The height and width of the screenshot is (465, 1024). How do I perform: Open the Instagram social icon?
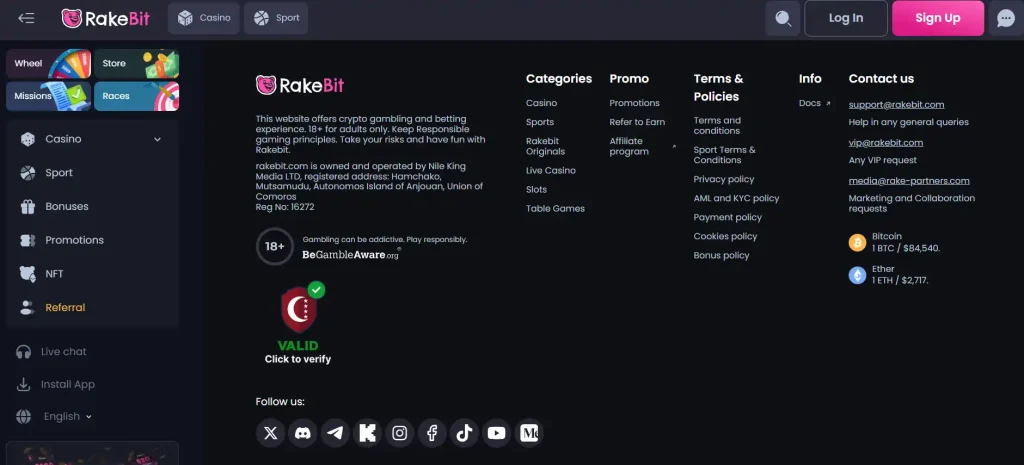[400, 433]
